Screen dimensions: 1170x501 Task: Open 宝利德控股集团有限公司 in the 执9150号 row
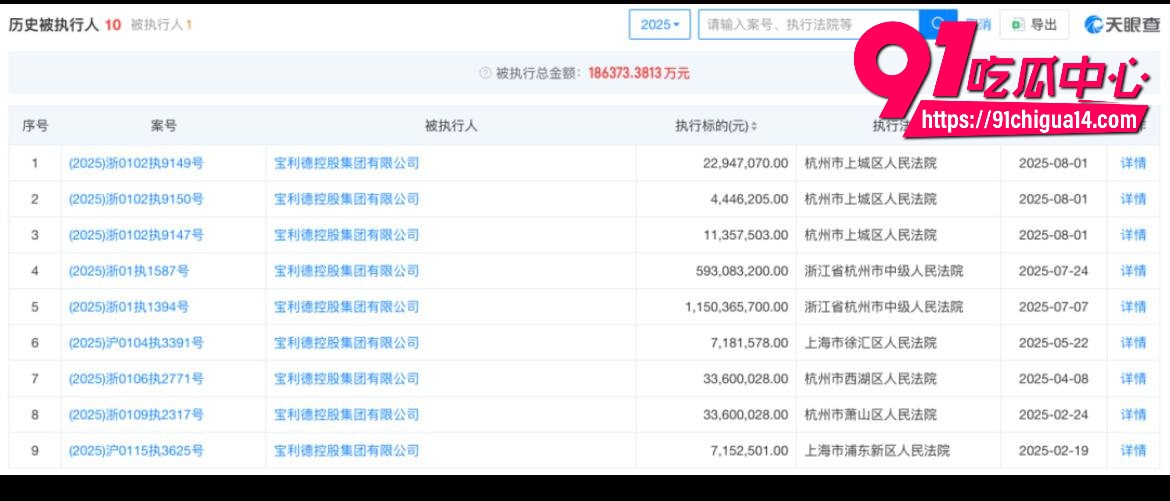coord(346,199)
